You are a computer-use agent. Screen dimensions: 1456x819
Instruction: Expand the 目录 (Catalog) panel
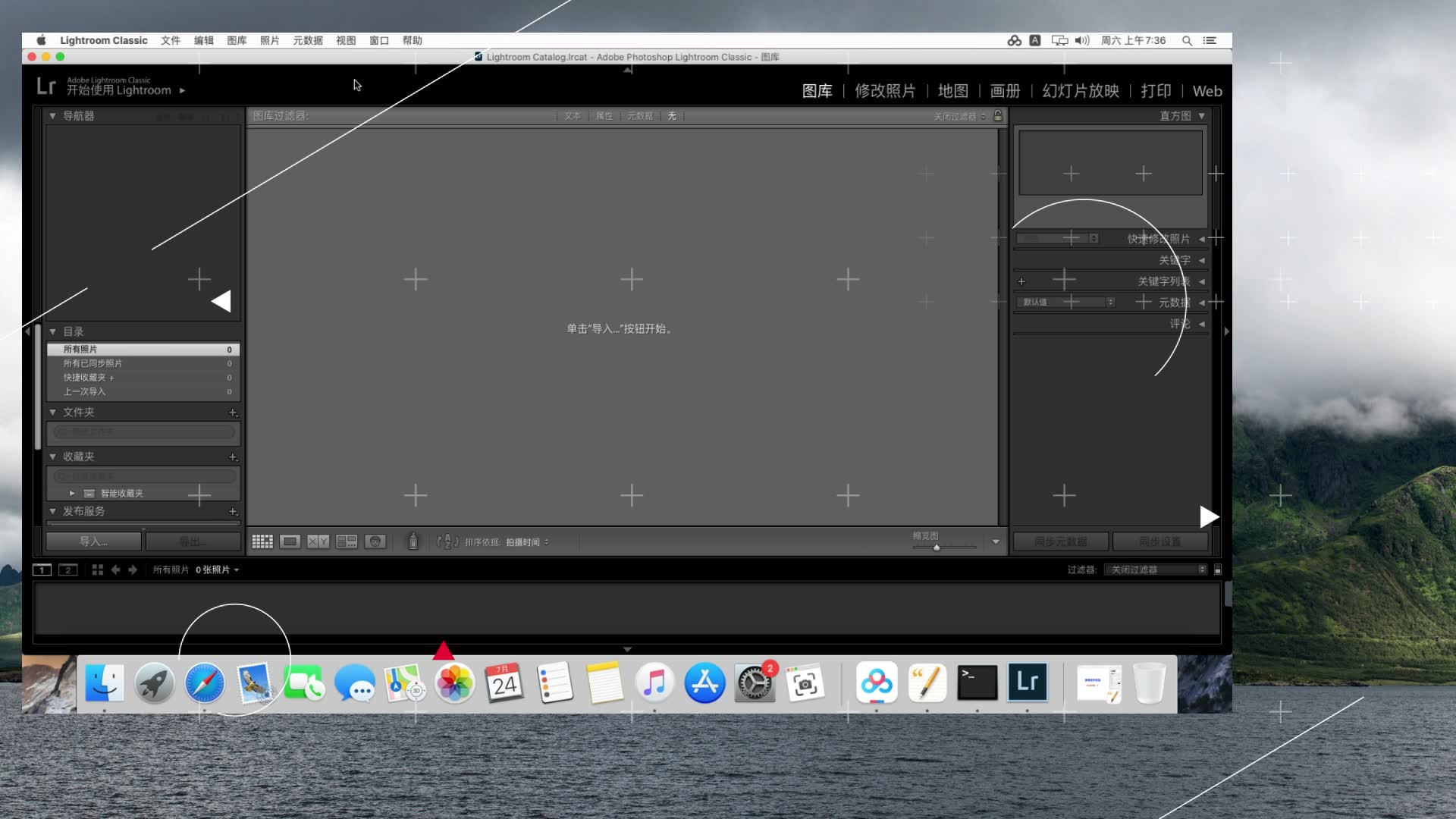click(52, 331)
